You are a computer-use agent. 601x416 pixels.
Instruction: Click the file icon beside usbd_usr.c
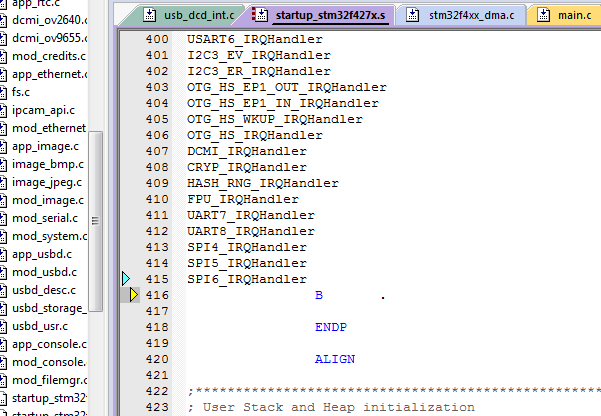(x=3, y=326)
